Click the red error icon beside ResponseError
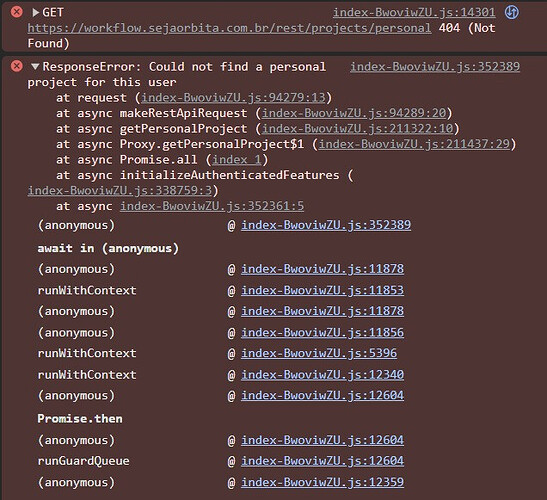 (16, 66)
